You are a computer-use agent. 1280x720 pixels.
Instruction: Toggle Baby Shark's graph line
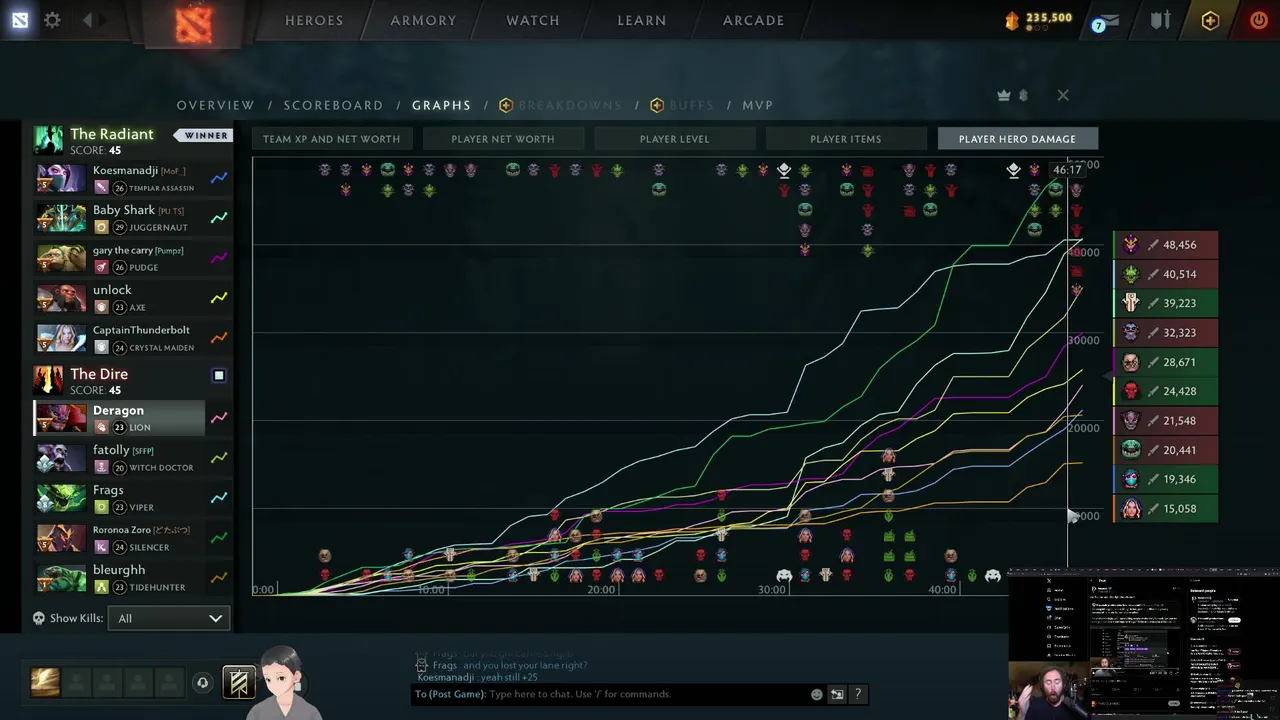(219, 217)
